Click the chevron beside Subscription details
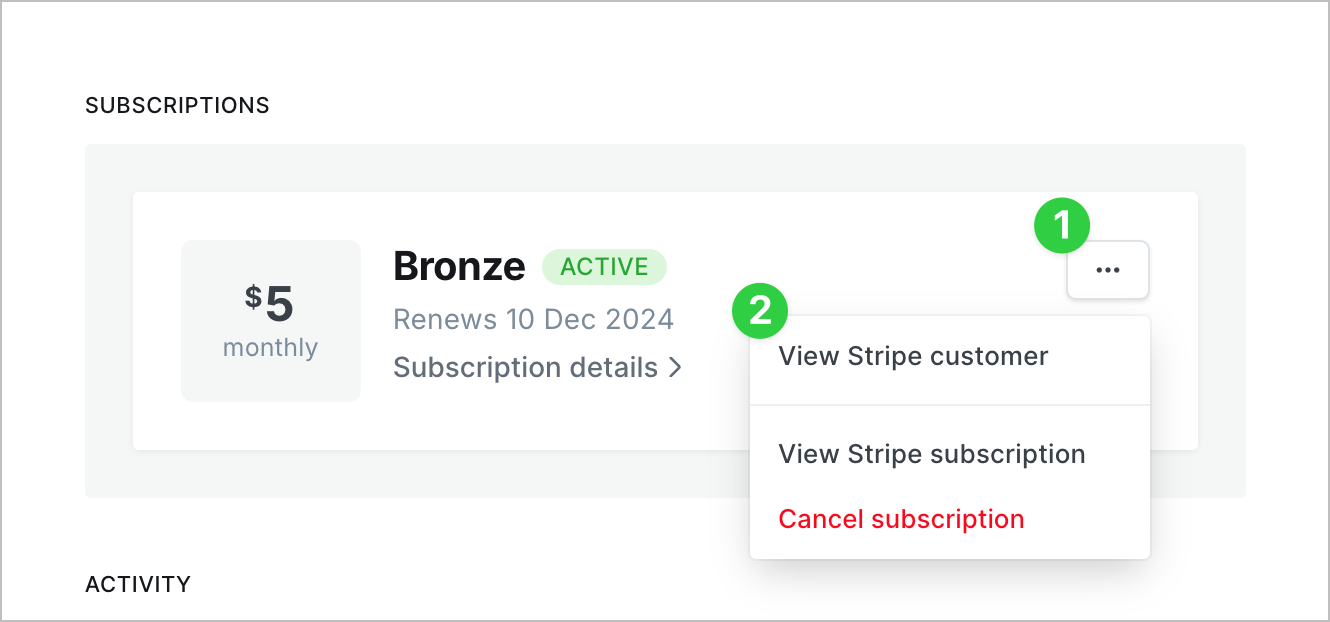The height and width of the screenshot is (622, 1330). (676, 368)
